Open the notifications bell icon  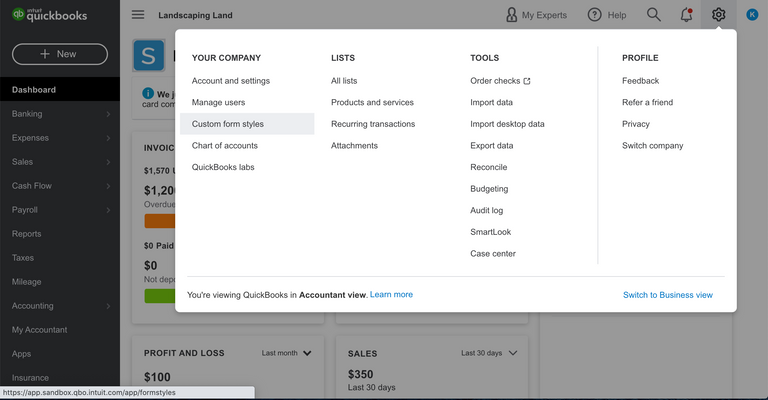pos(686,15)
